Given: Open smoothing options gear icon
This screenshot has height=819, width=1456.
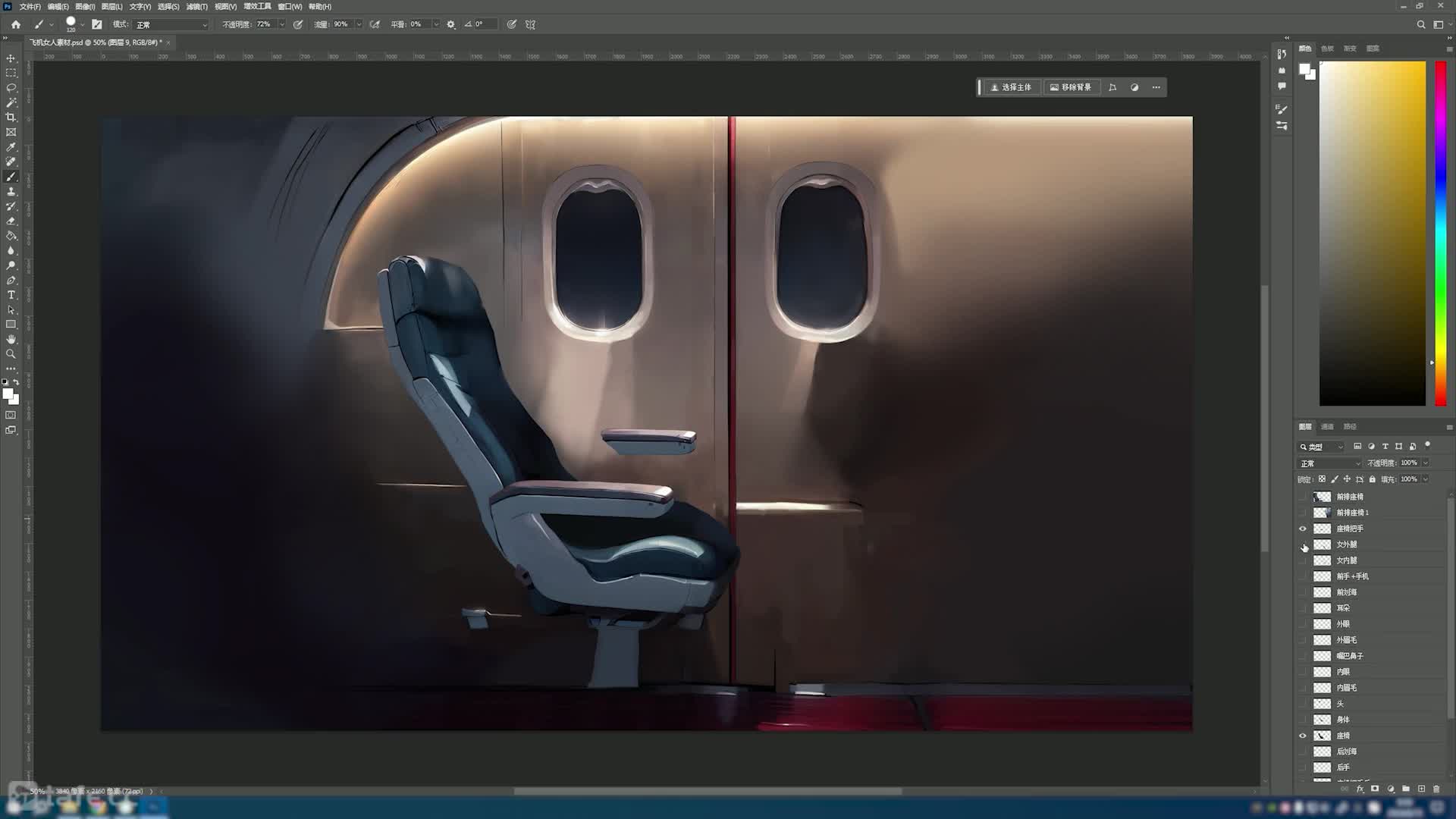Looking at the screenshot, I should pos(451,24).
